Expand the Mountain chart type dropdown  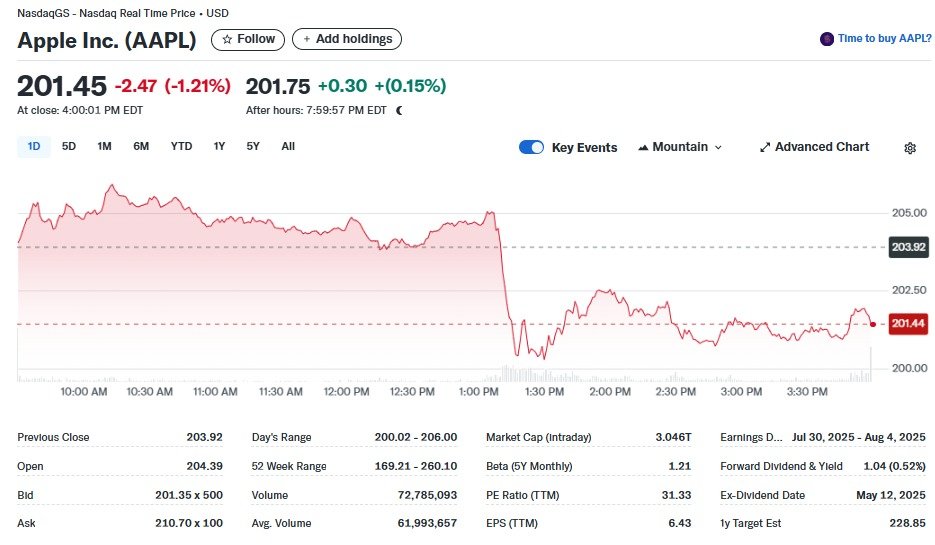[x=680, y=147]
